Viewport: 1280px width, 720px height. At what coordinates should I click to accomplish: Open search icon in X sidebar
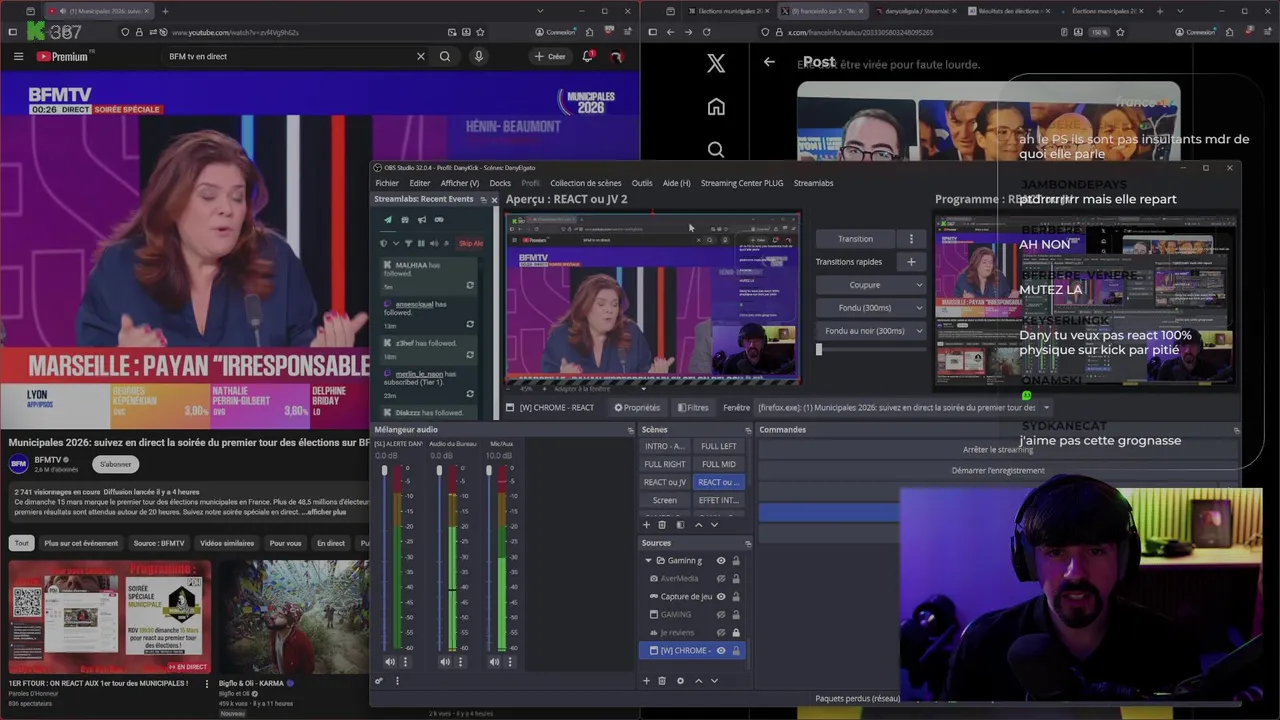[716, 150]
